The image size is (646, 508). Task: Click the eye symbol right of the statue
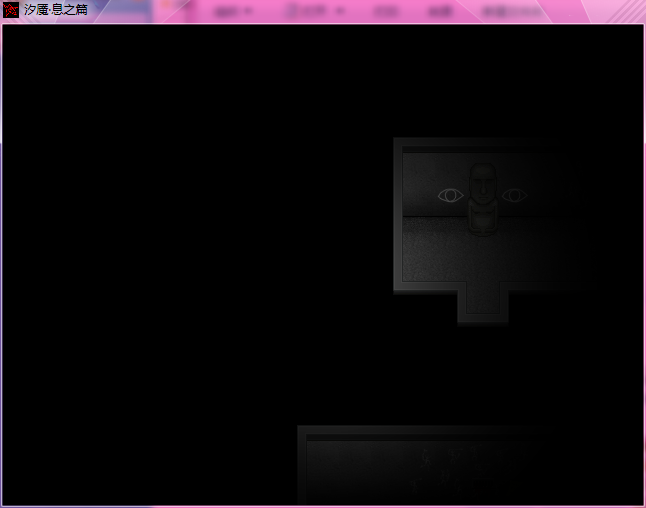(x=515, y=195)
